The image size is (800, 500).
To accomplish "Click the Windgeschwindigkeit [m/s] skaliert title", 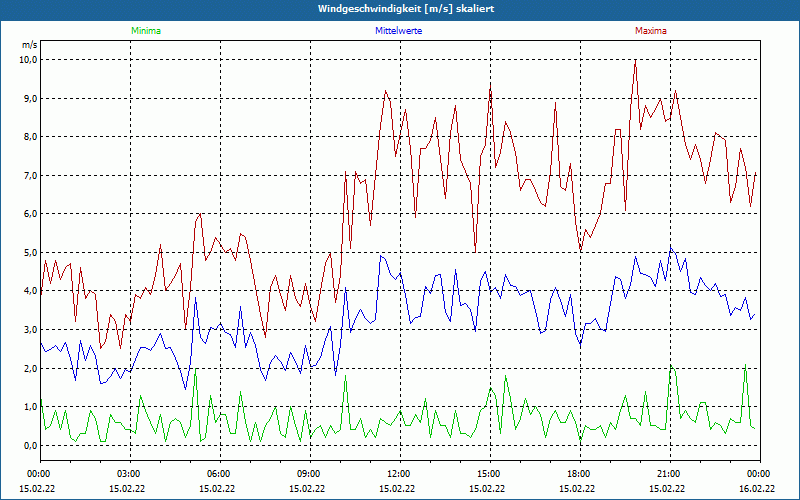I will pyautogui.click(x=406, y=9).
